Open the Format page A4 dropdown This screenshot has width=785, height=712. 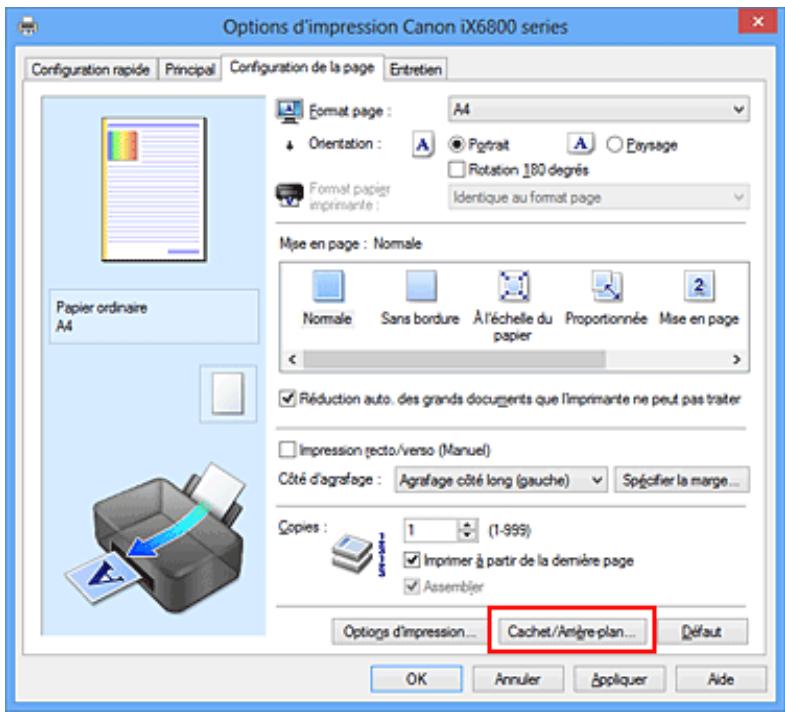[599, 110]
